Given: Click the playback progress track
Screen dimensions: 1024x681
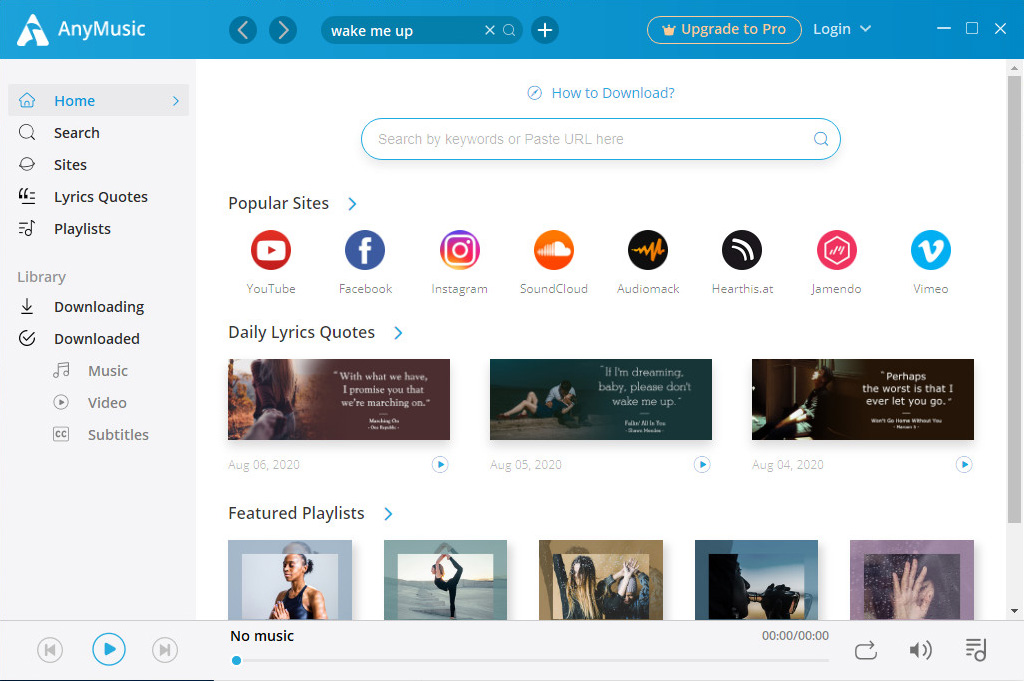Looking at the screenshot, I should (530, 661).
